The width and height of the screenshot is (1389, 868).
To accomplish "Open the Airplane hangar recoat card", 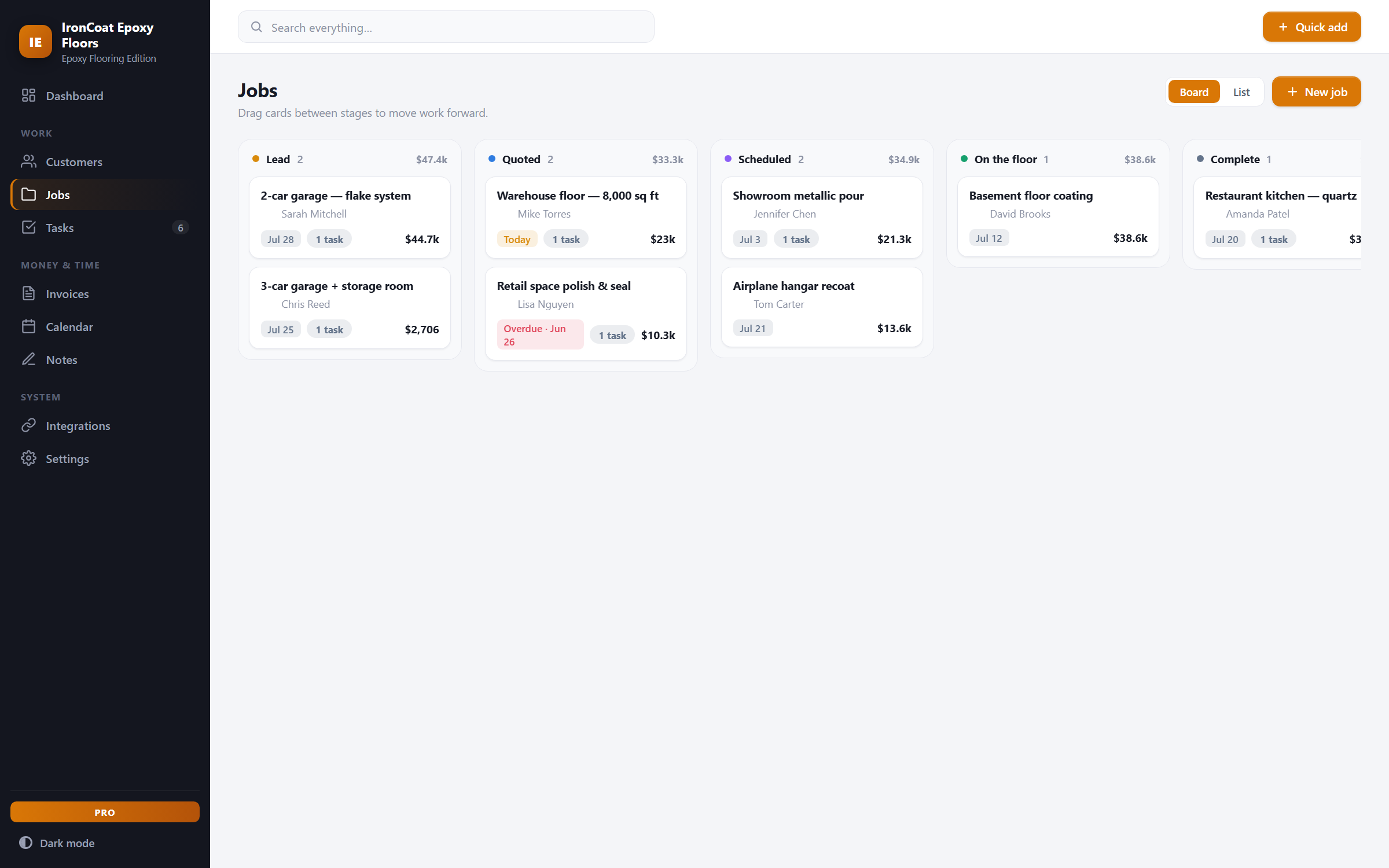I will pos(822,307).
